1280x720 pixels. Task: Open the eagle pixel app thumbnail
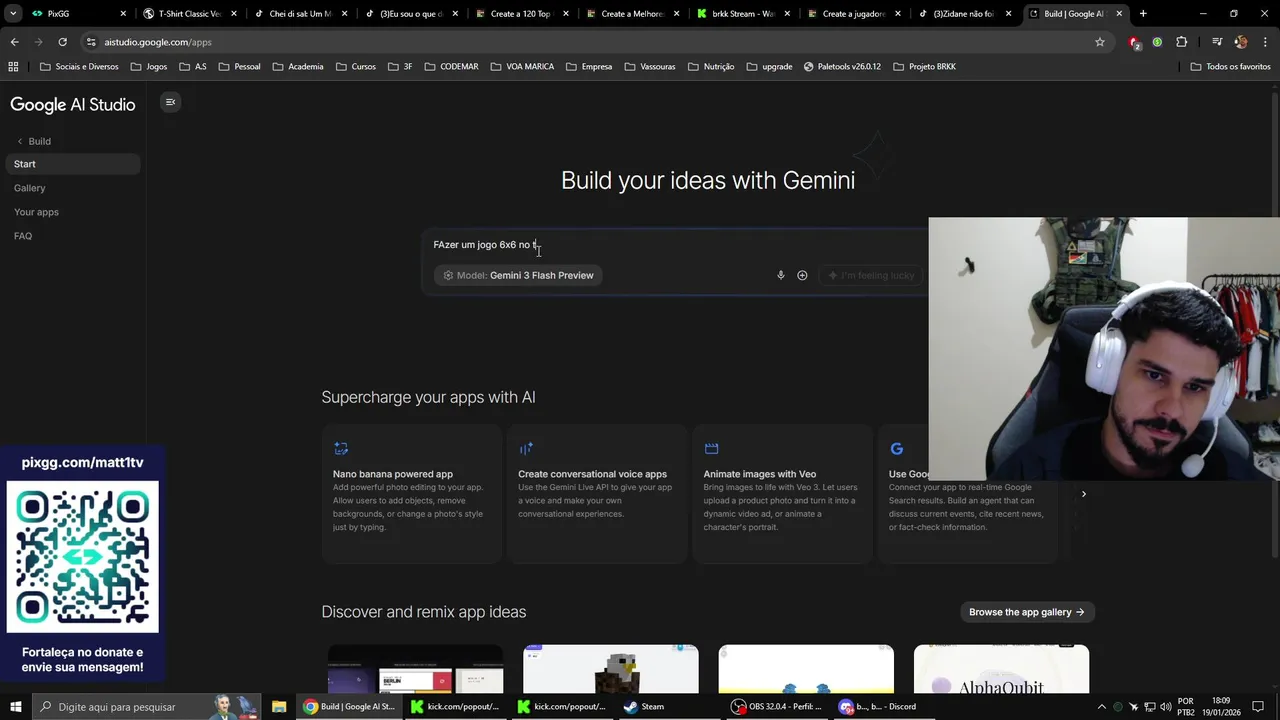tap(610, 669)
